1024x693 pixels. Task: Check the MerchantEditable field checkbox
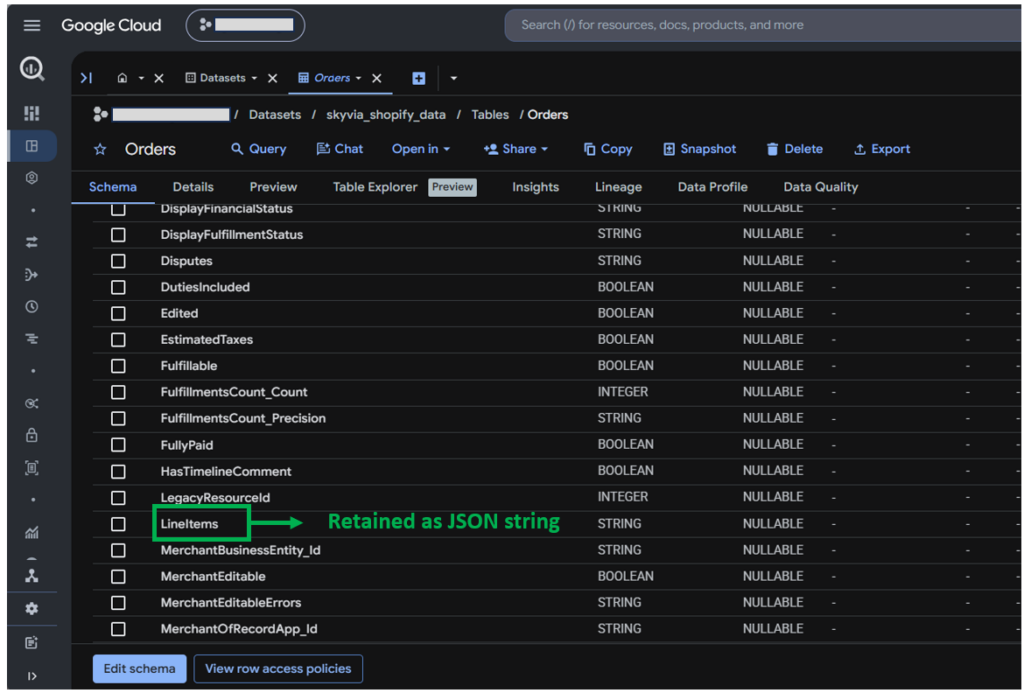click(118, 577)
